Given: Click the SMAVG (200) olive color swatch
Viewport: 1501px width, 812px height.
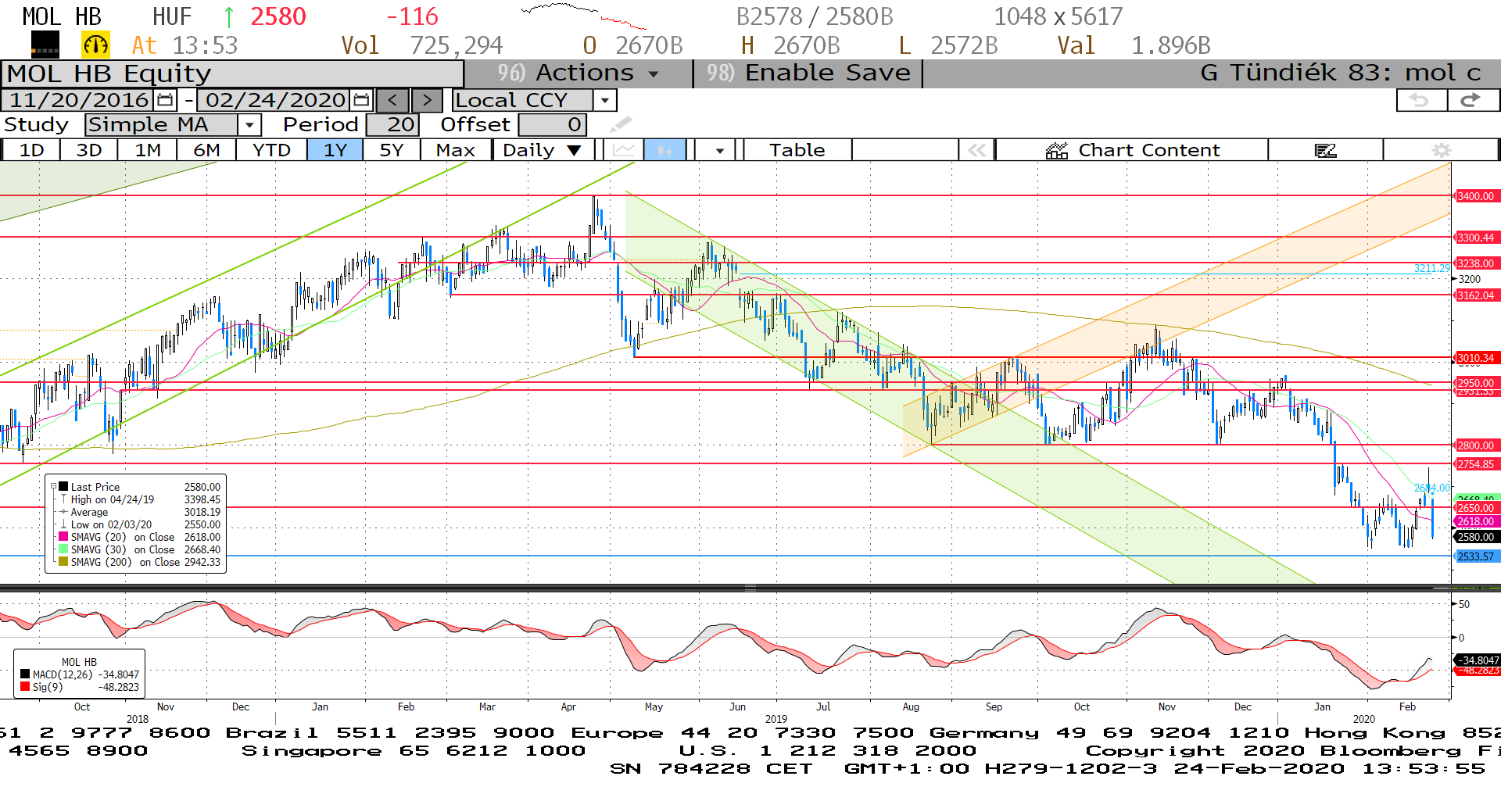Looking at the screenshot, I should (x=63, y=562).
